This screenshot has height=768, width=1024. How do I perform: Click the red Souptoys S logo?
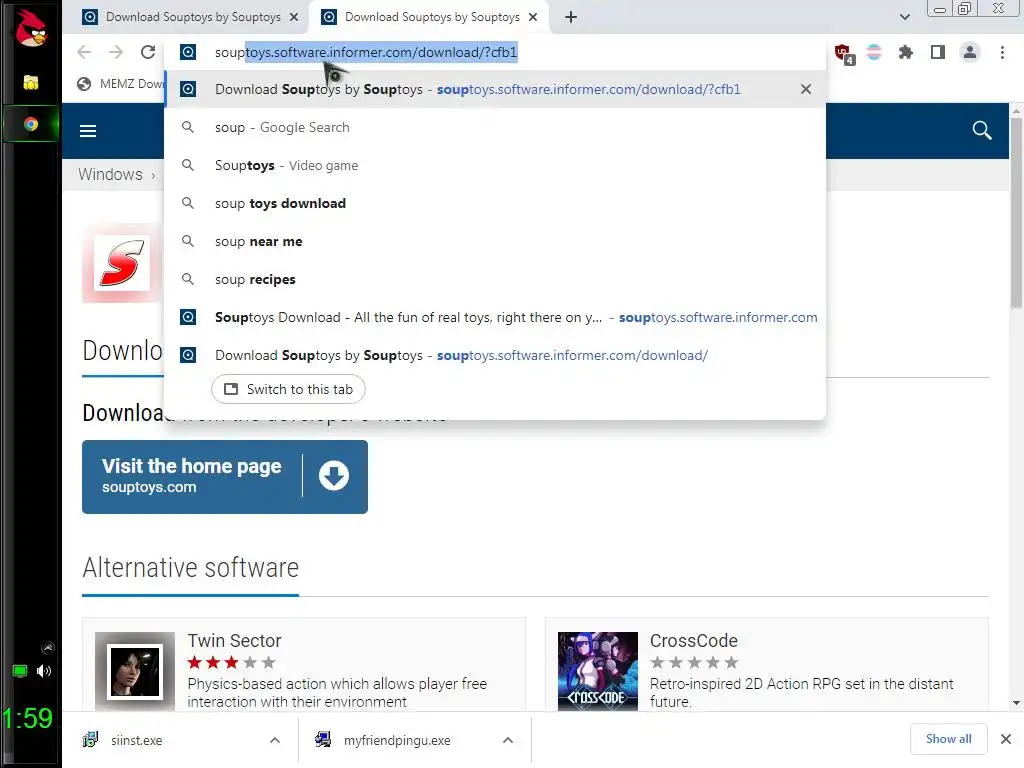(x=121, y=263)
